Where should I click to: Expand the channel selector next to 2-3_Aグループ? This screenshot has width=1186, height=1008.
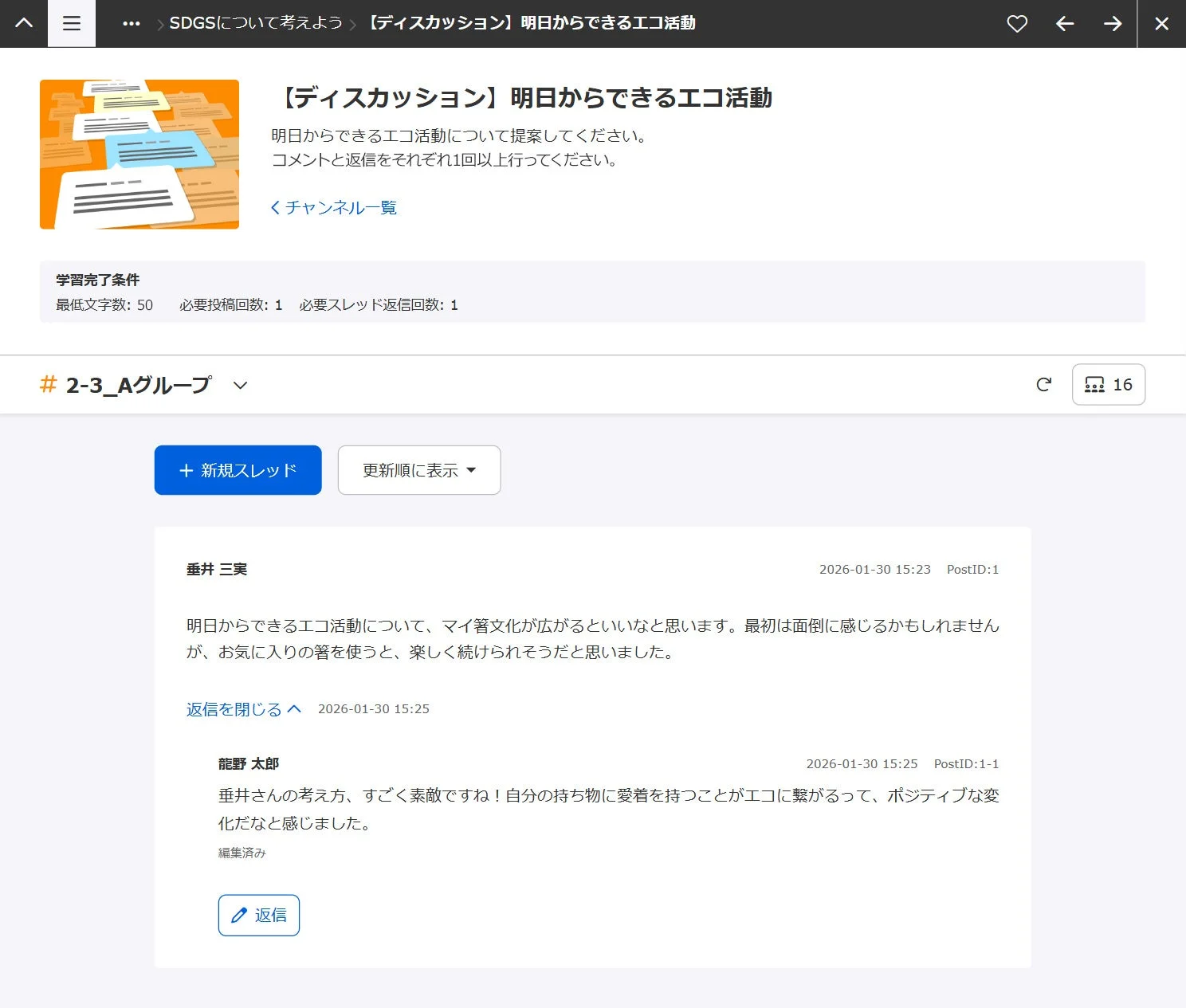[240, 385]
